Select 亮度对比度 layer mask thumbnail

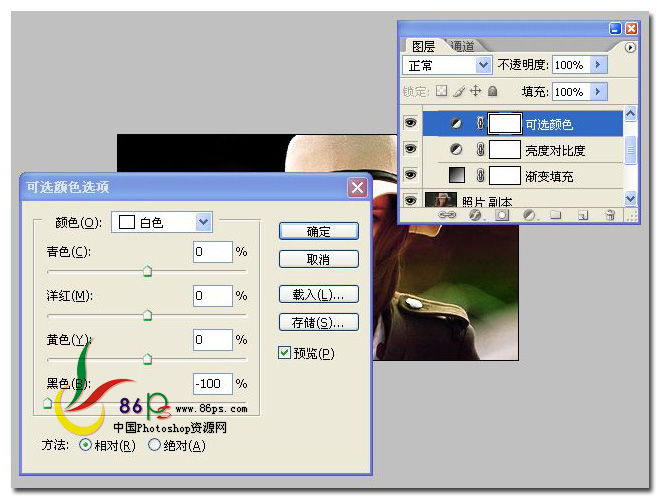pos(505,149)
